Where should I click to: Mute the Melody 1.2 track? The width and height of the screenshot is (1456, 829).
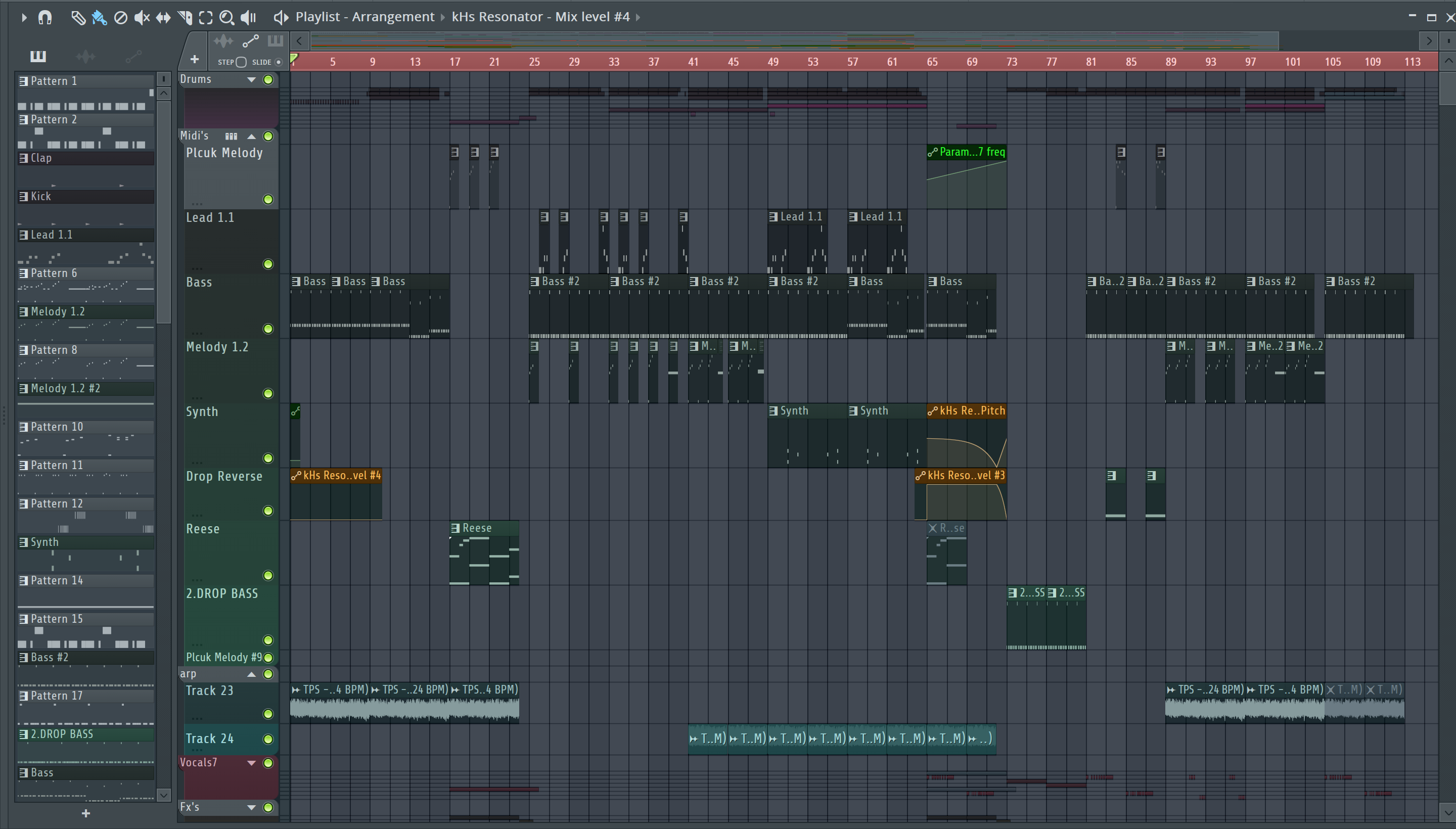coord(268,394)
